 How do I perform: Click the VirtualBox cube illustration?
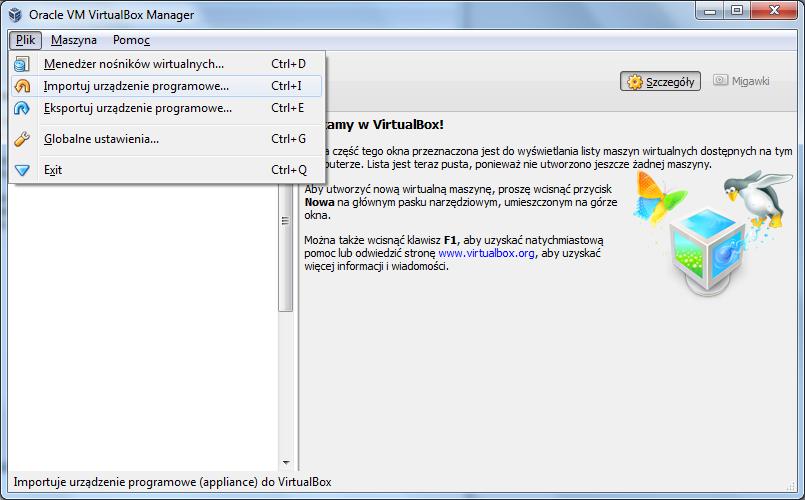coord(708,251)
